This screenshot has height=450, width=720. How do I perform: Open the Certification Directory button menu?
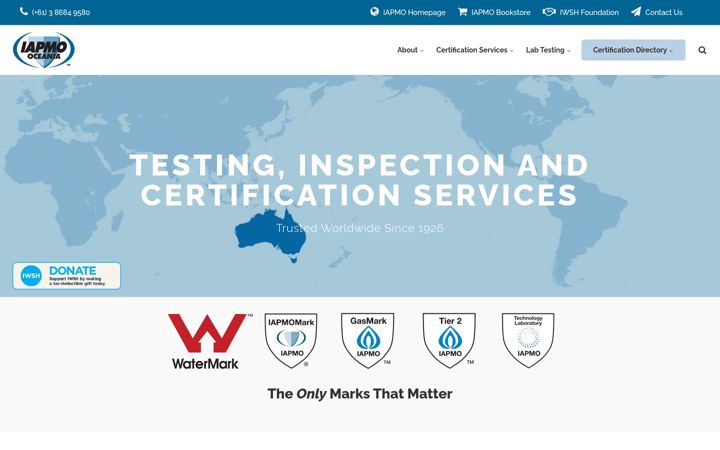coord(633,50)
